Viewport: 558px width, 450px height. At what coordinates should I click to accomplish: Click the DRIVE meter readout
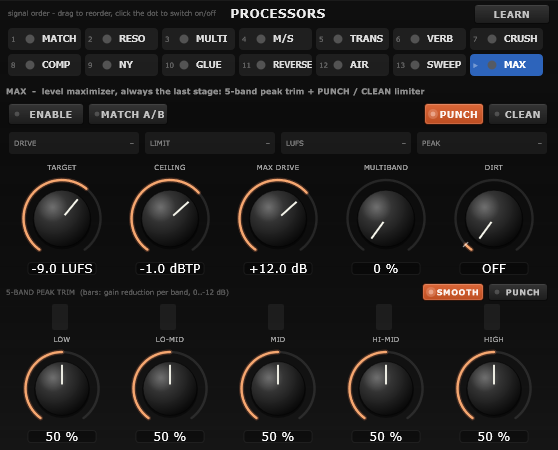point(74,143)
